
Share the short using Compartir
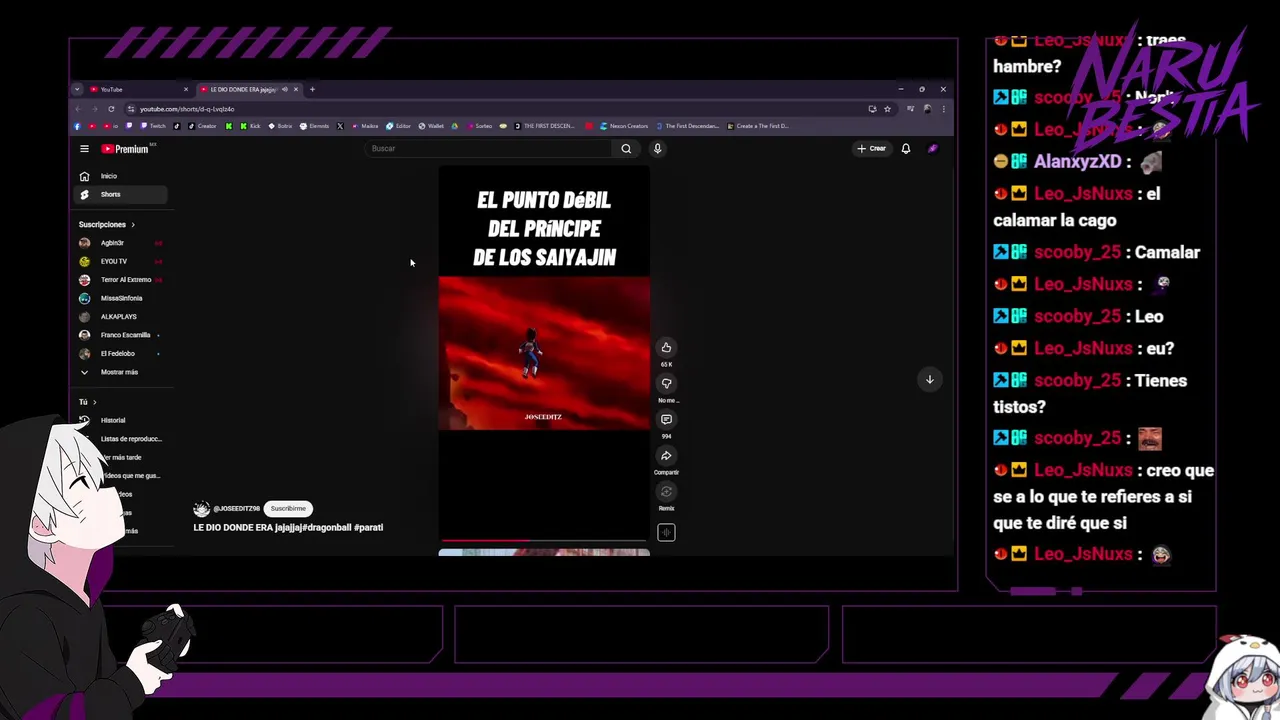(x=666, y=455)
